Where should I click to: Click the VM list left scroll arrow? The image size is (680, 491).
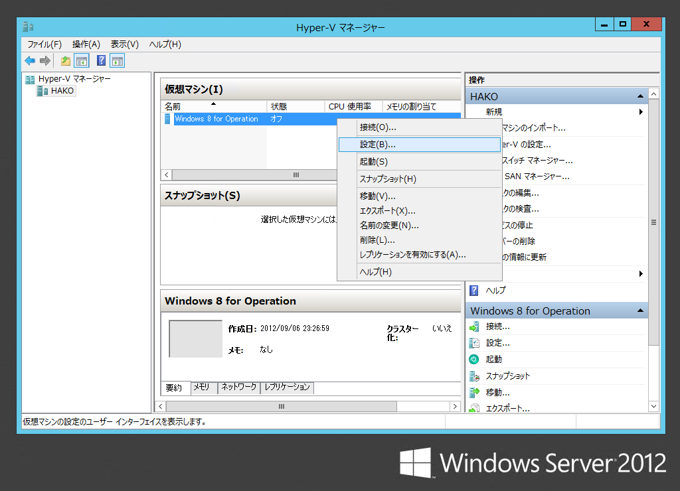pos(167,175)
